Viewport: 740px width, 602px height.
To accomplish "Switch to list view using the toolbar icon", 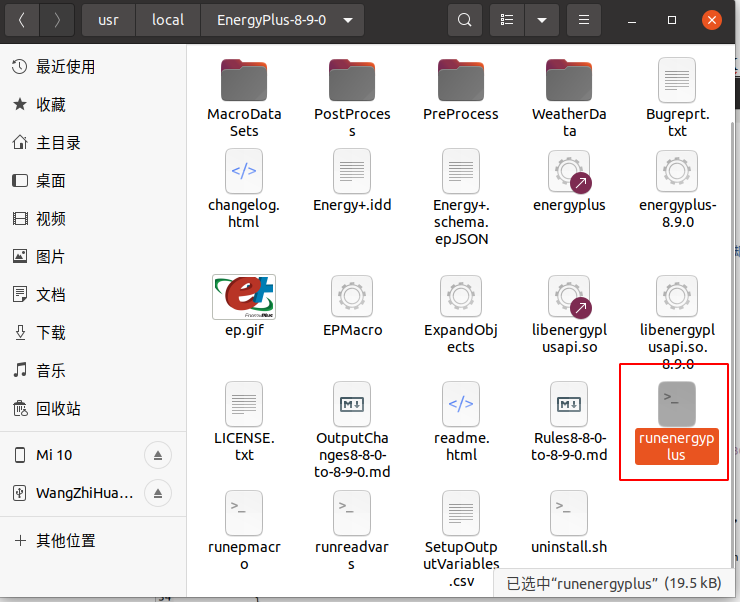I will click(x=507, y=20).
